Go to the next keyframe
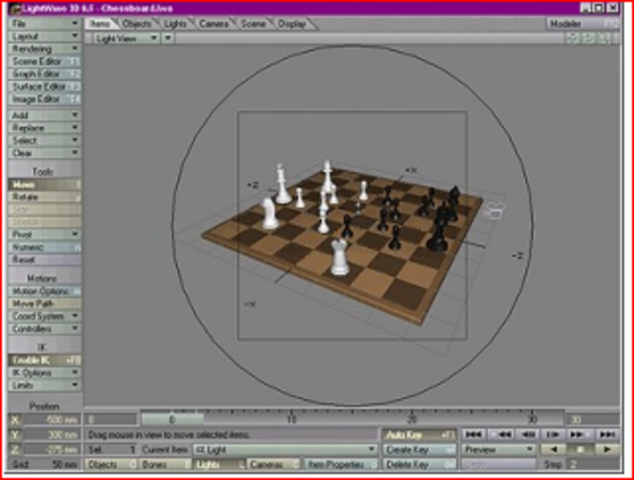The image size is (634, 480). [x=579, y=435]
